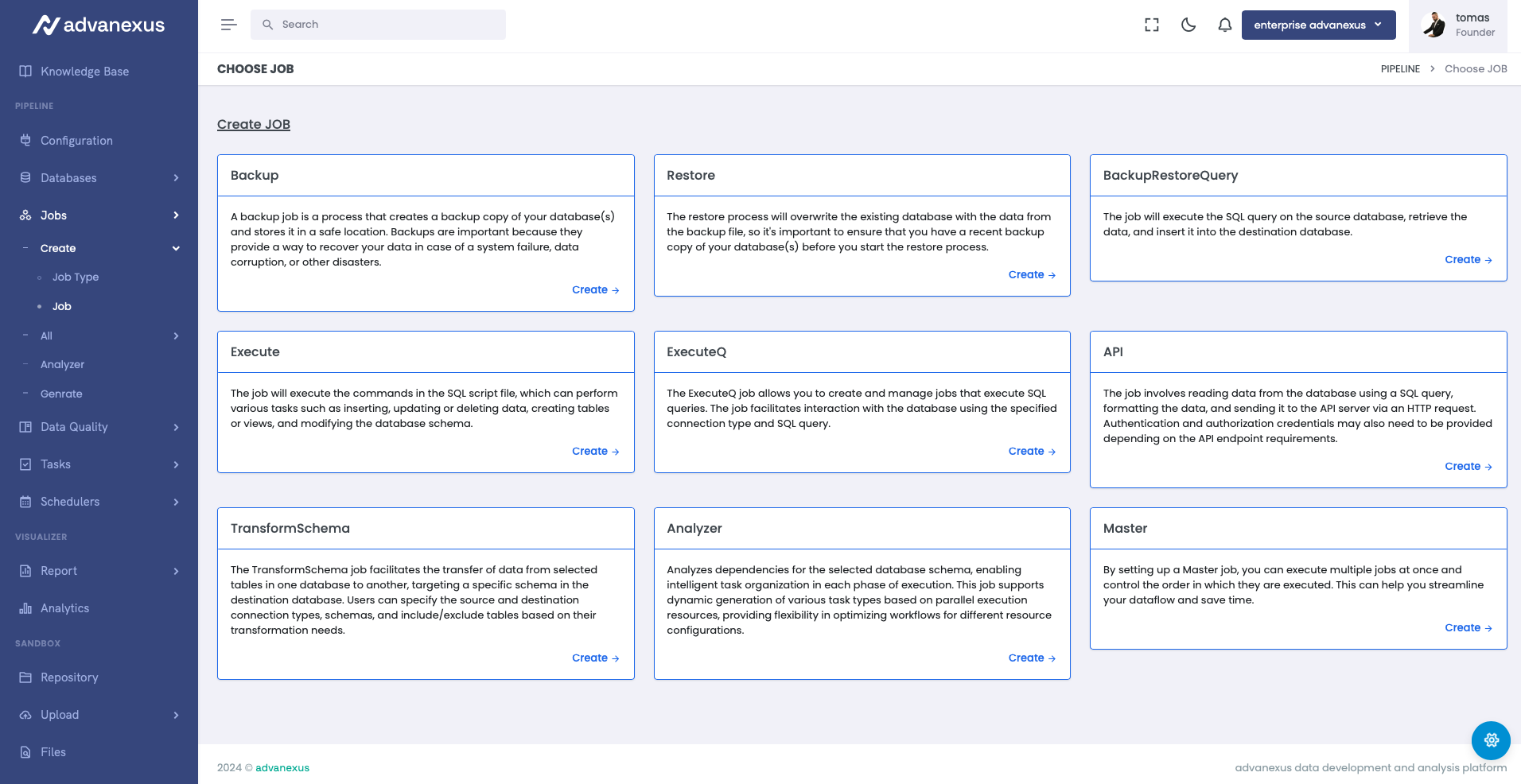Click the Master card title
1521x784 pixels.
pos(1125,528)
